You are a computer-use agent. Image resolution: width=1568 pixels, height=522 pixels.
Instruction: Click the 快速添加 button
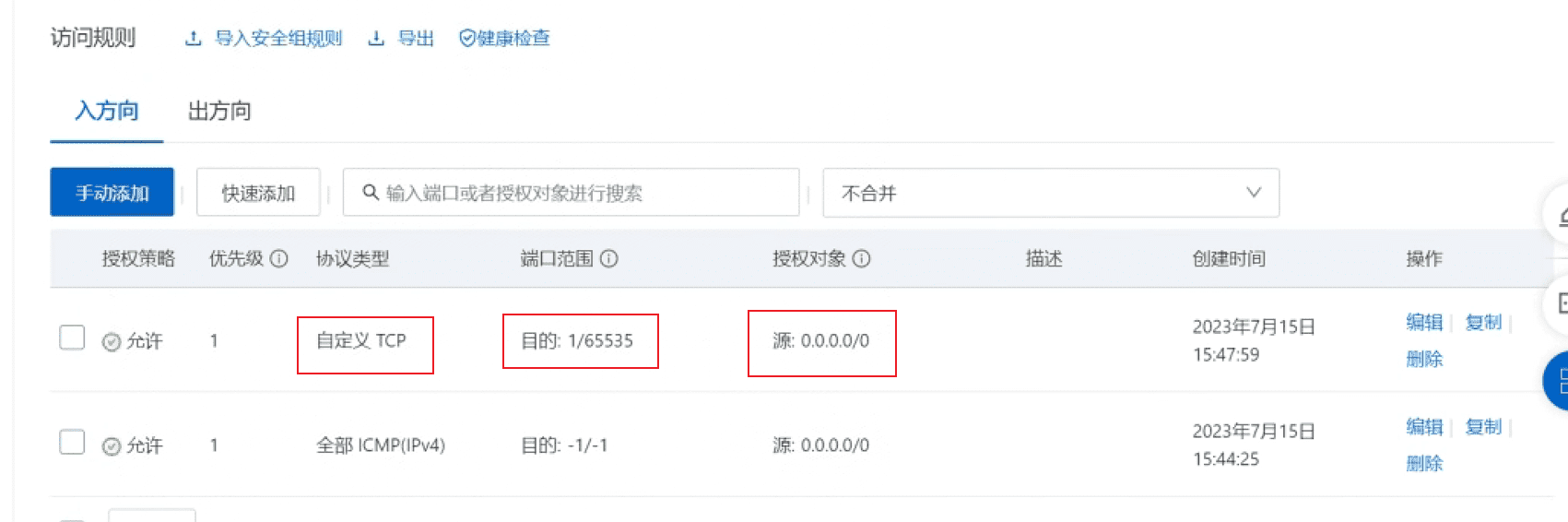click(x=258, y=193)
